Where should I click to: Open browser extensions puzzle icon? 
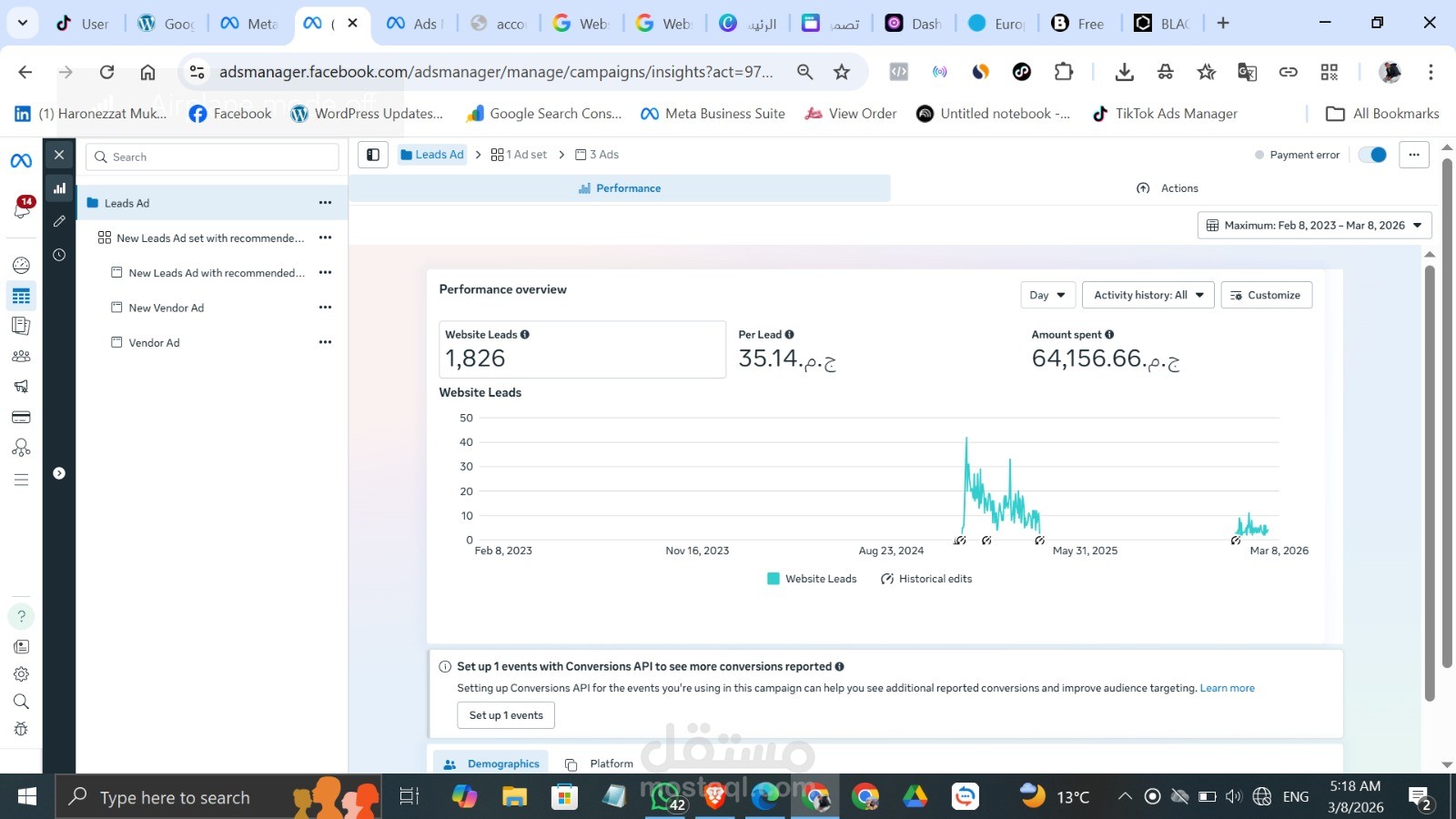pos(1064,72)
